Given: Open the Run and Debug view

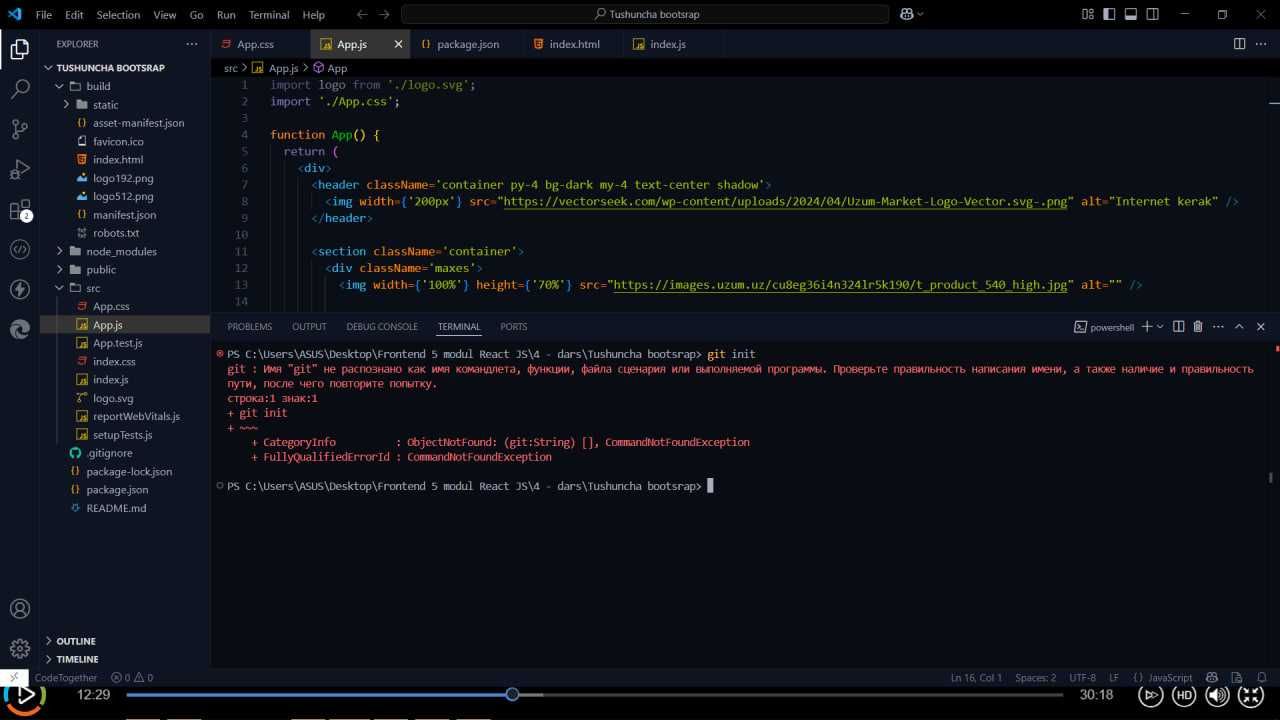Looking at the screenshot, I should click(x=19, y=169).
